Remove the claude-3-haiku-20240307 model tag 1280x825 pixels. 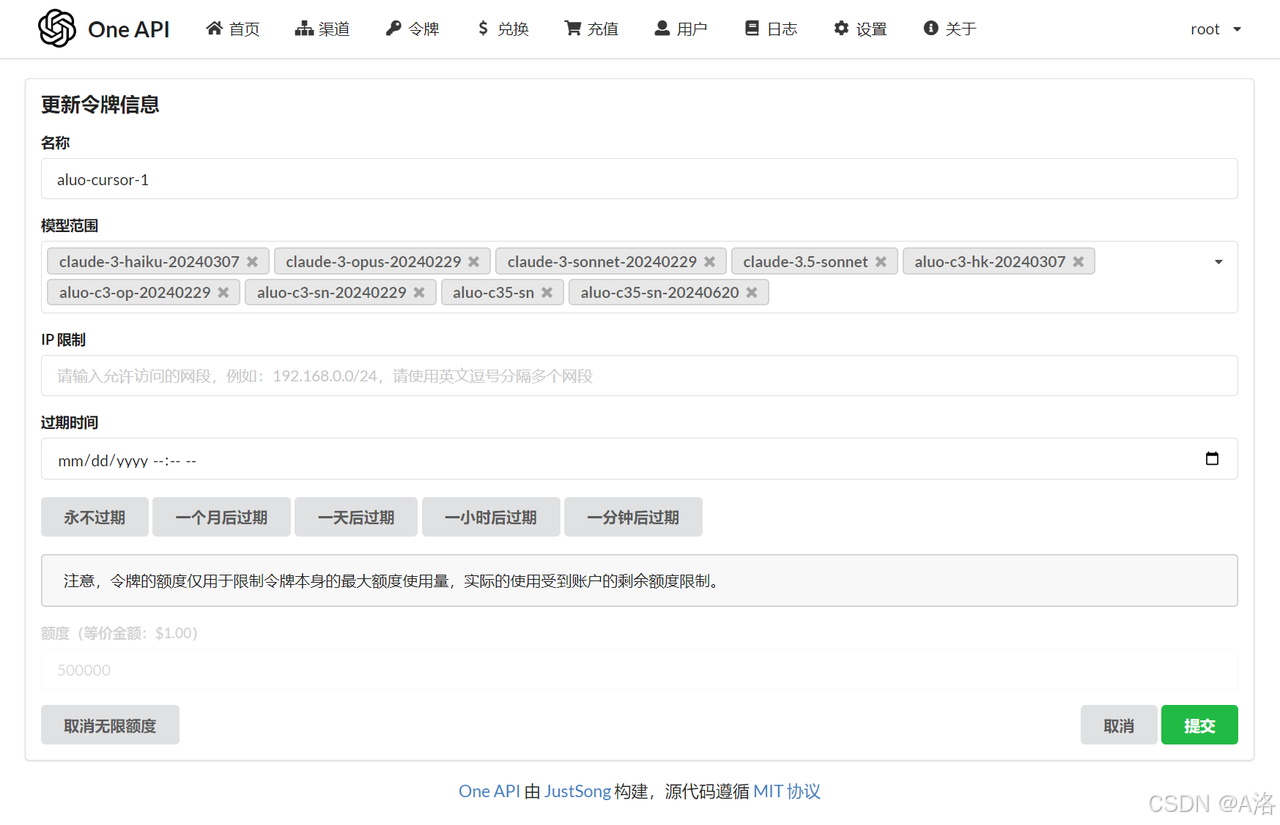tap(253, 262)
